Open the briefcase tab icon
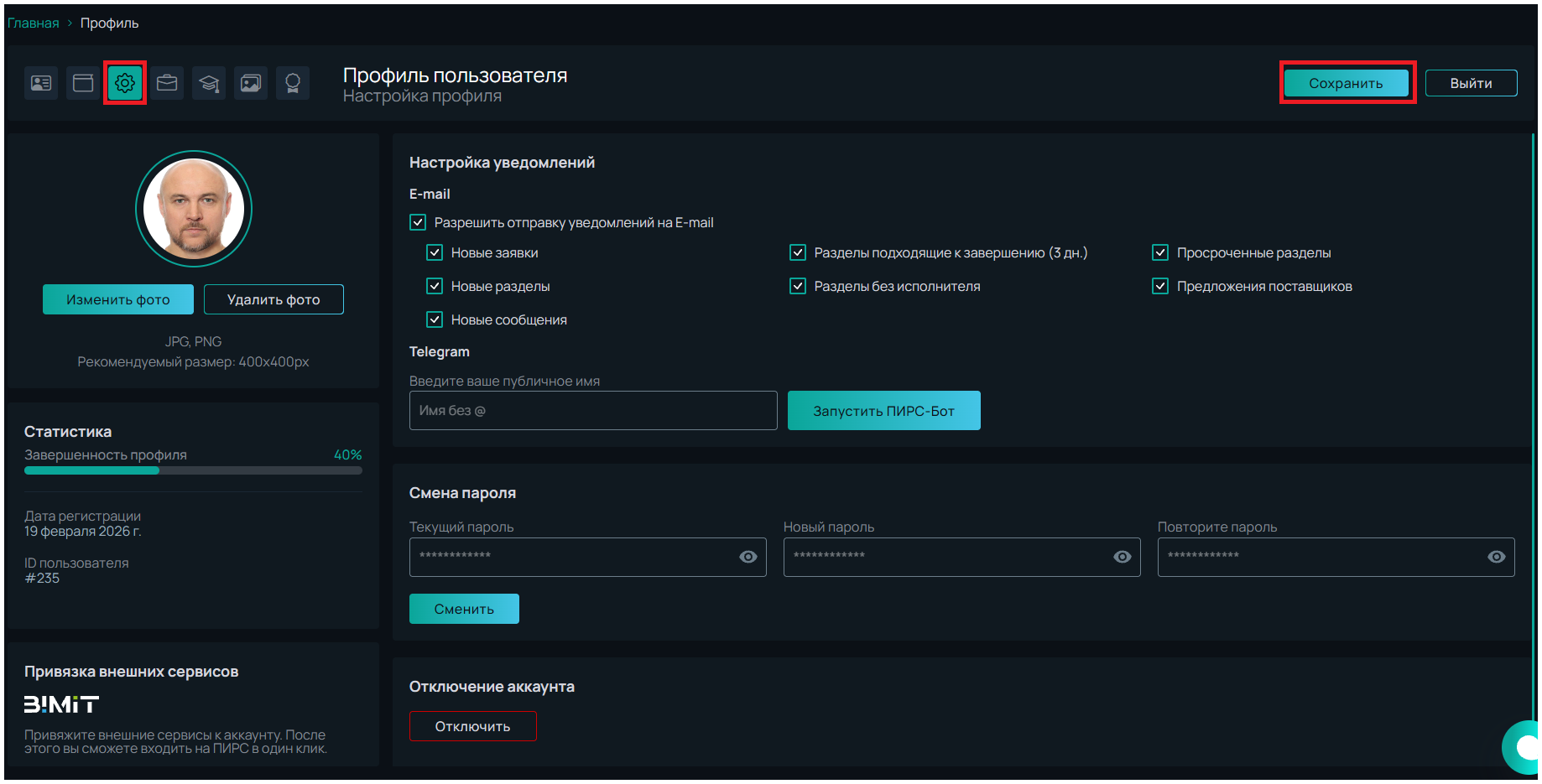The image size is (1542, 784). (x=167, y=83)
